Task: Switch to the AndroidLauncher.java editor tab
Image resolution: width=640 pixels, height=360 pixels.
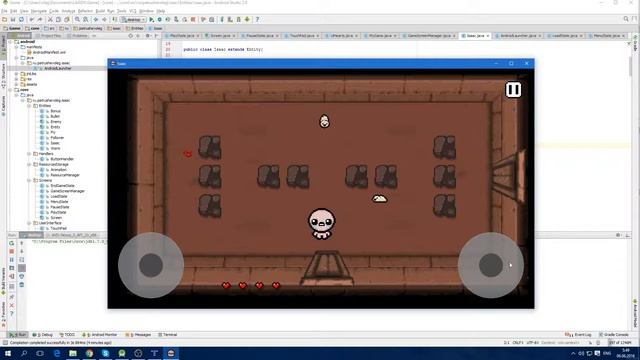Action: click(518, 36)
